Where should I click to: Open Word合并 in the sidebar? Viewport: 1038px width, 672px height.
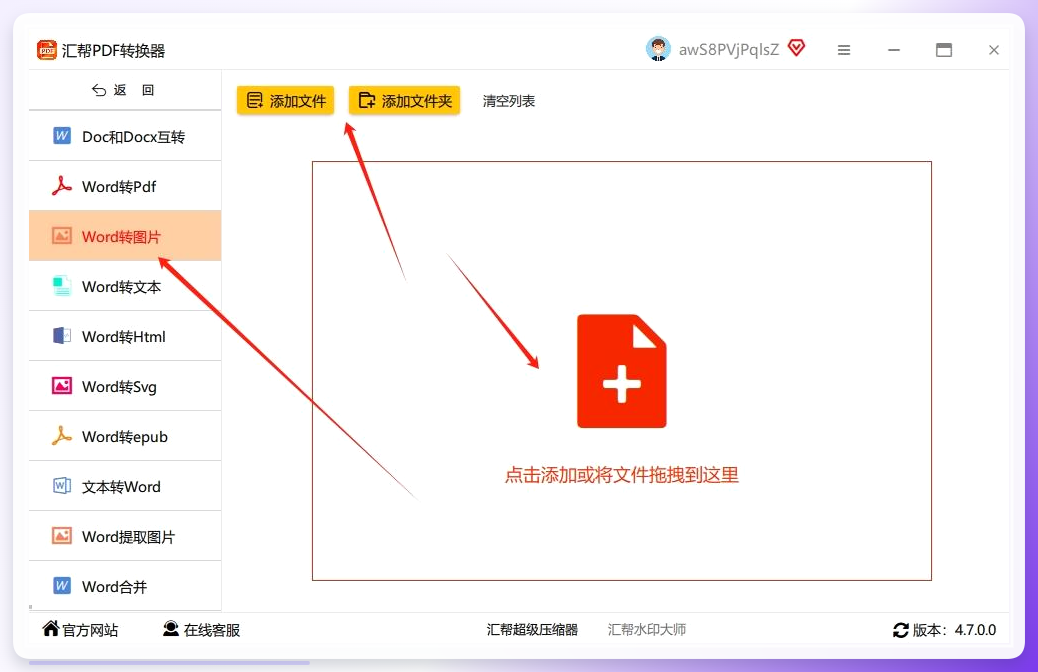coord(125,586)
